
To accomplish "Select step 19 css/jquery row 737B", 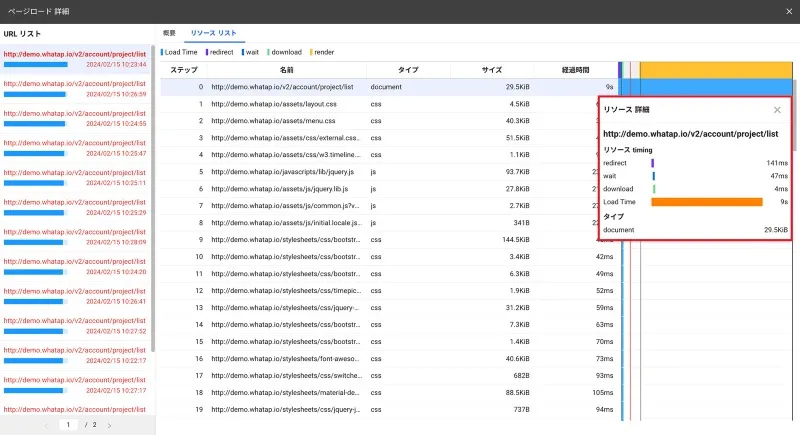I will point(389,410).
